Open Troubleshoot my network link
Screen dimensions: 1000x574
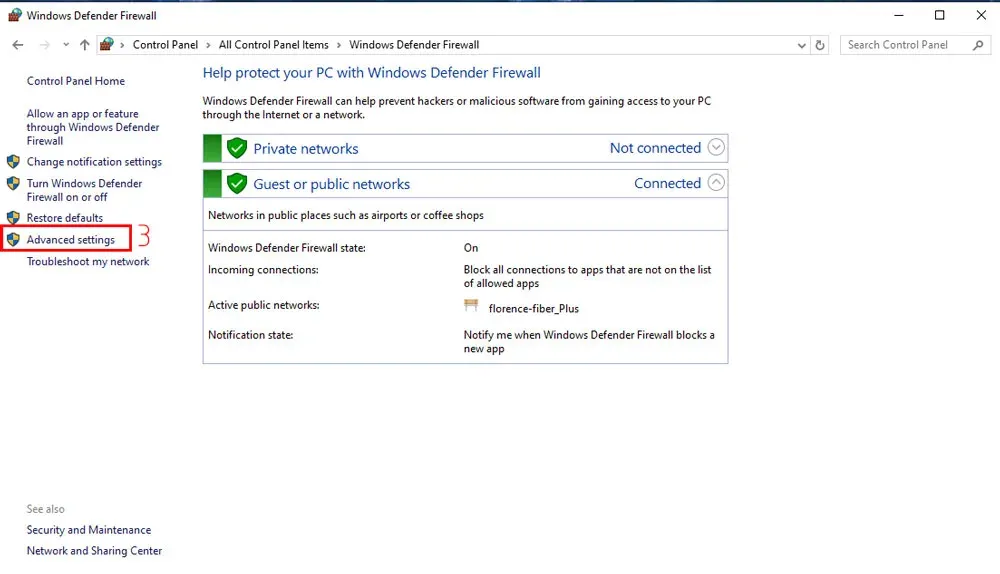click(x=88, y=261)
